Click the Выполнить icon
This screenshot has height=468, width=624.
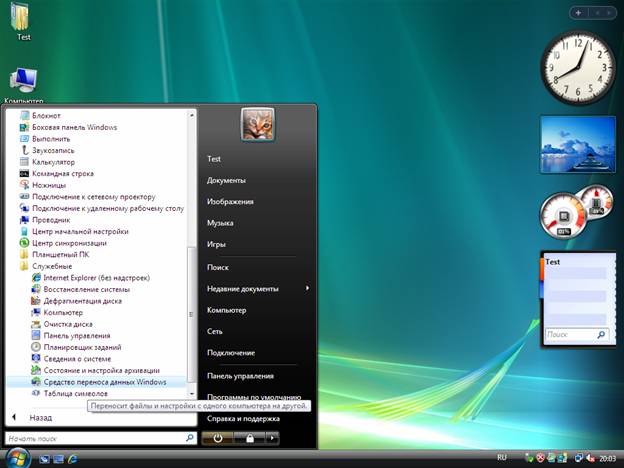click(x=25, y=139)
